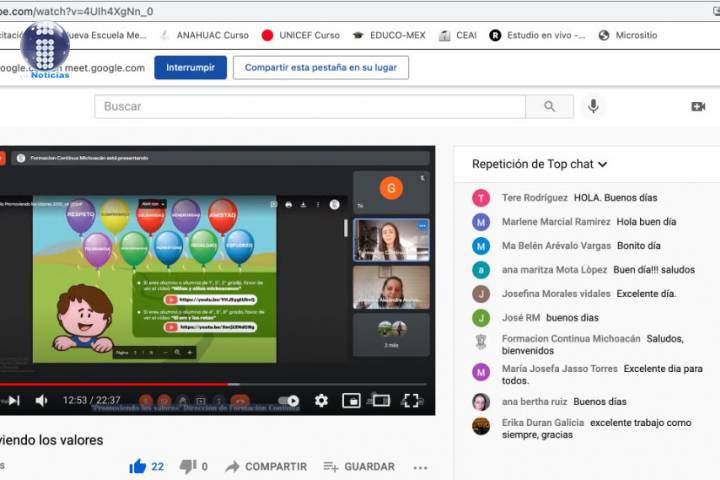
Task: Click the Buscar search field
Action: [x=310, y=107]
